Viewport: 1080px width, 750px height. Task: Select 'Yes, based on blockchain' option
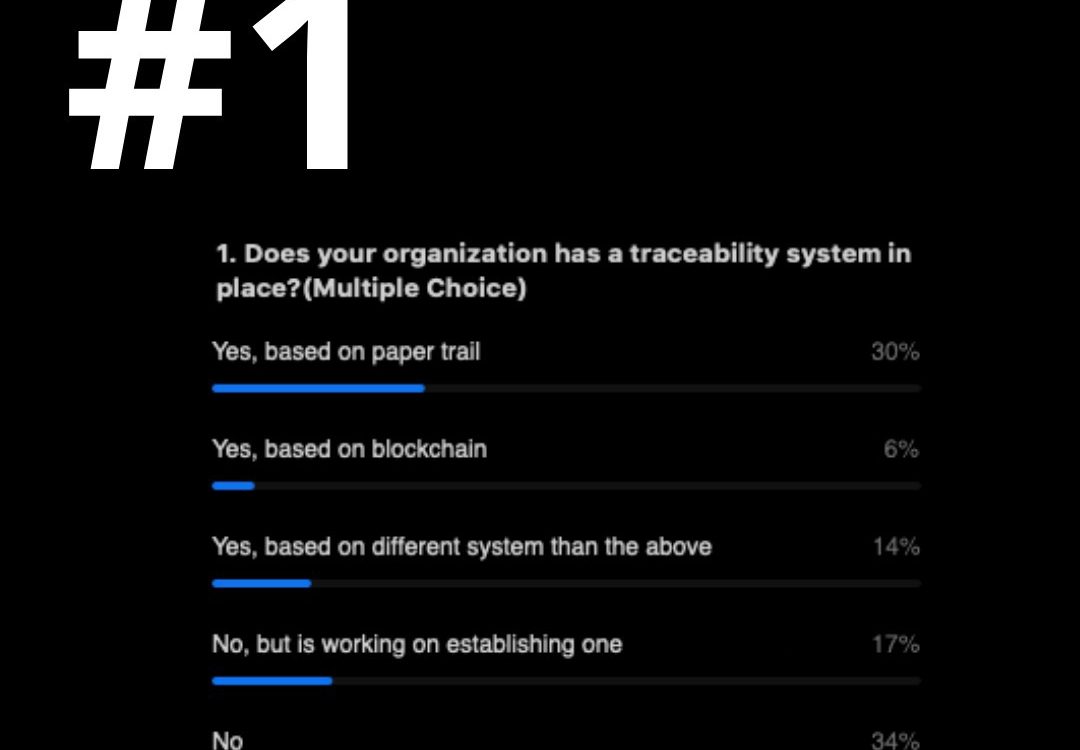[x=349, y=449]
